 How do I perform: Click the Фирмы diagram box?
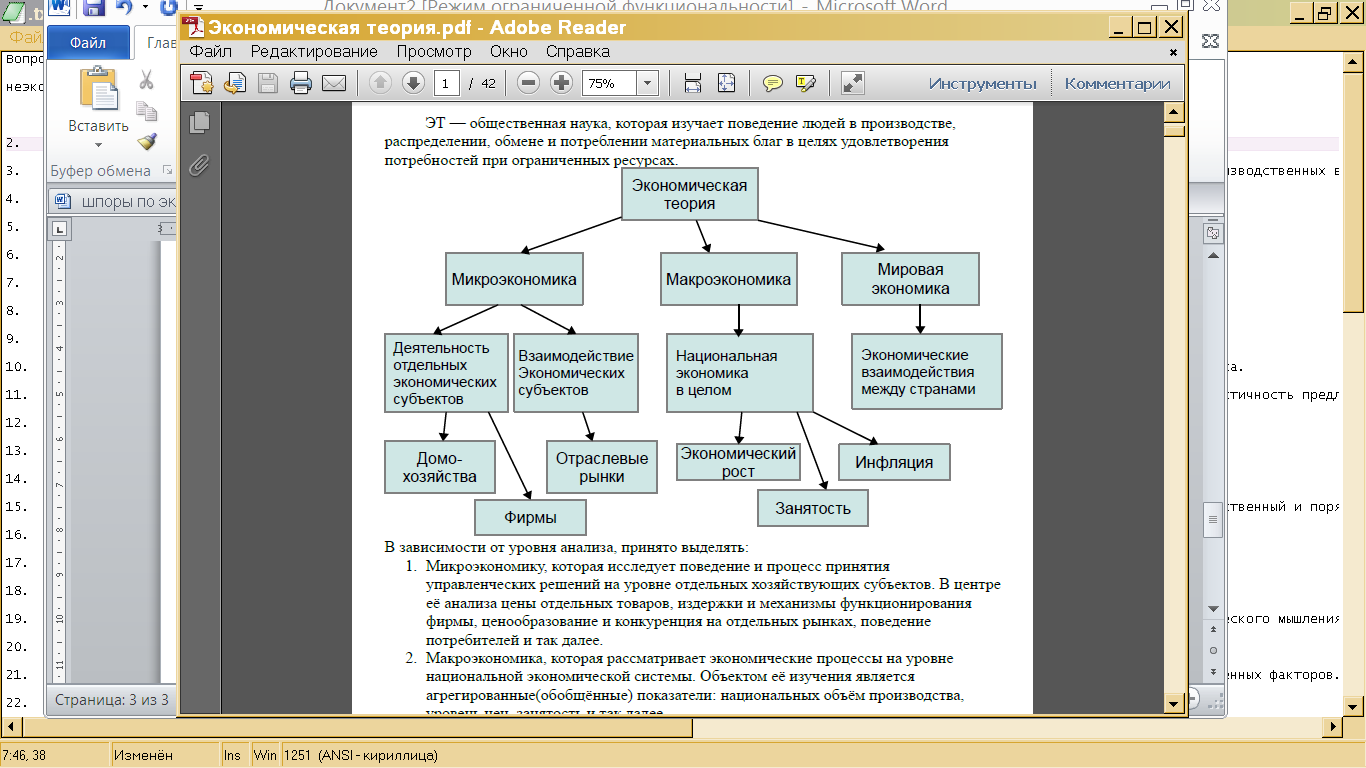tap(530, 517)
